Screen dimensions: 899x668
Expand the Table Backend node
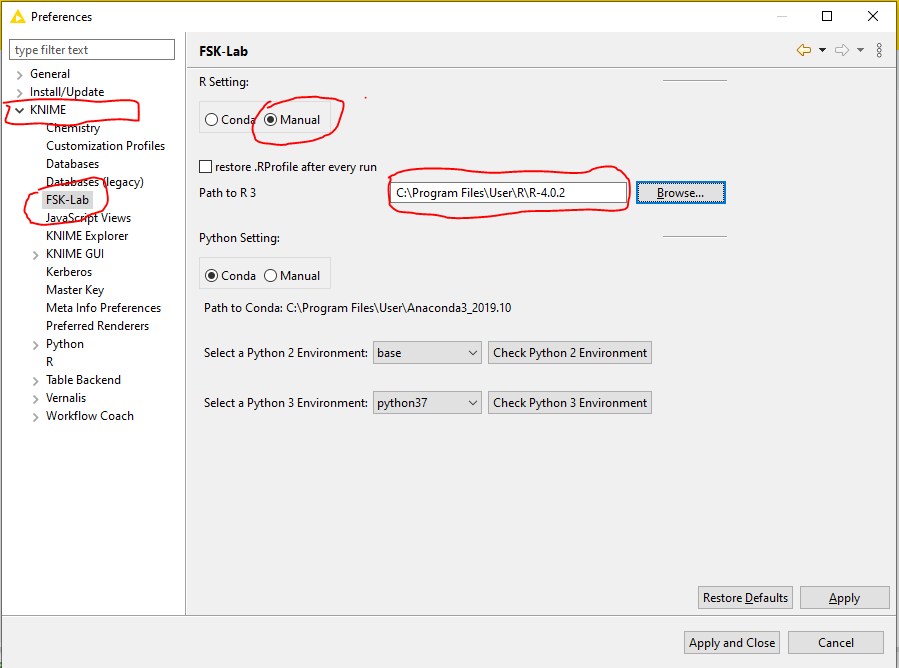36,381
